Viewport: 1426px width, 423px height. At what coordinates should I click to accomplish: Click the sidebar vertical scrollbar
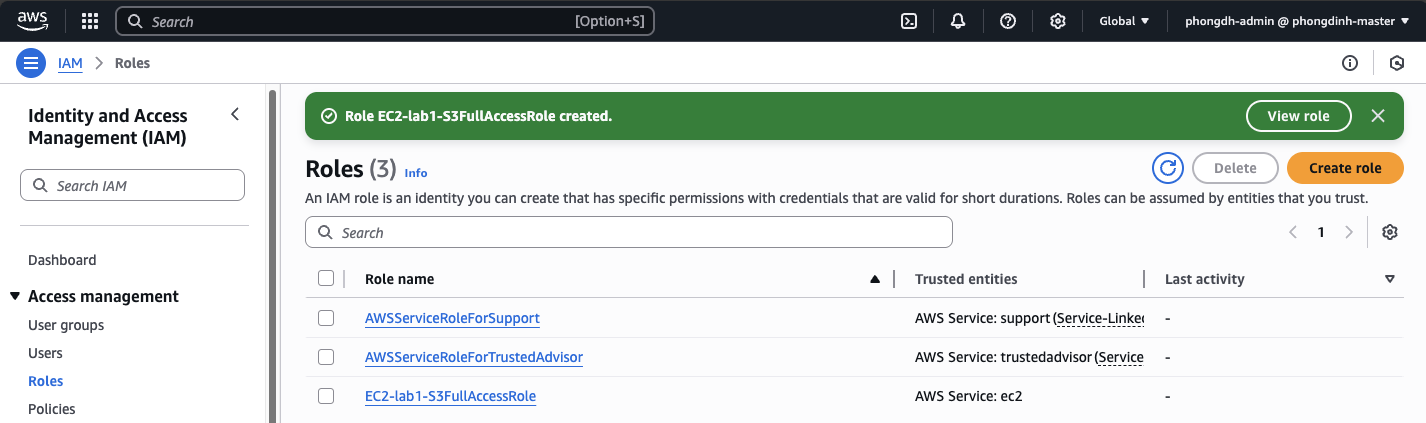(272, 255)
